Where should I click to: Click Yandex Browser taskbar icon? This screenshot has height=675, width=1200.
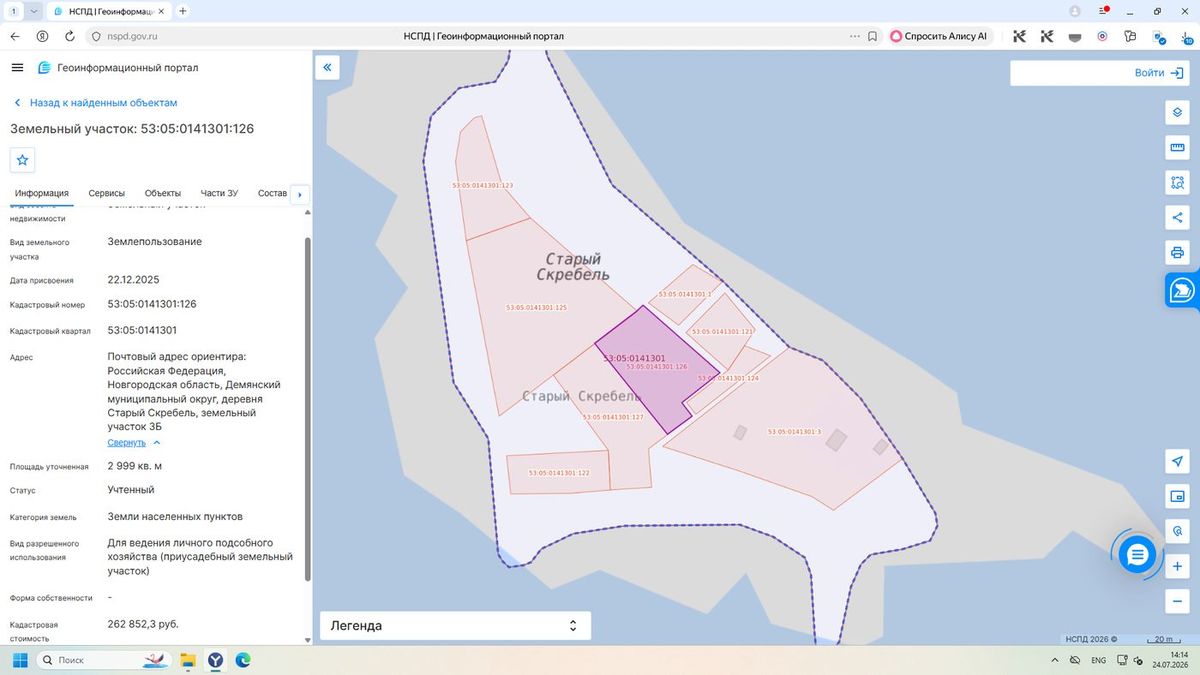[215, 660]
